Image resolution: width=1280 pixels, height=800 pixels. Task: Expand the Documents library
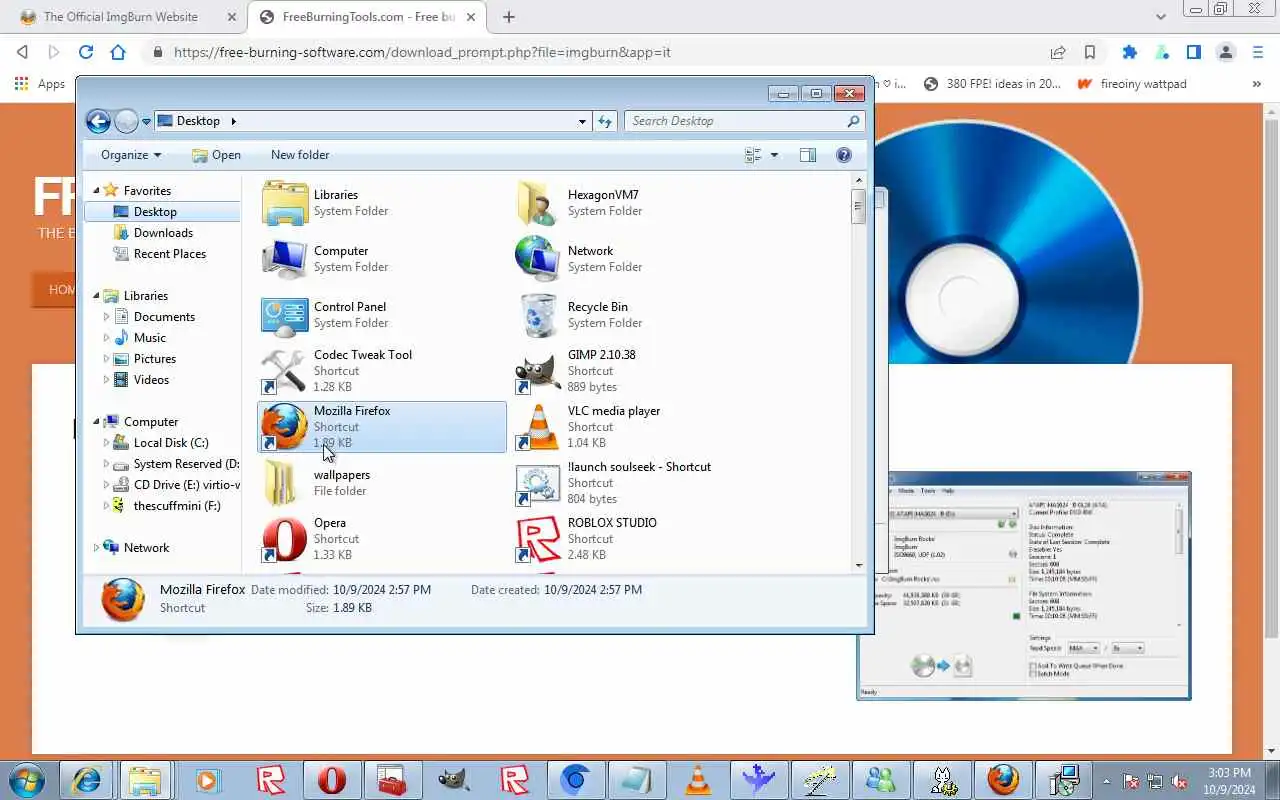[106, 317]
